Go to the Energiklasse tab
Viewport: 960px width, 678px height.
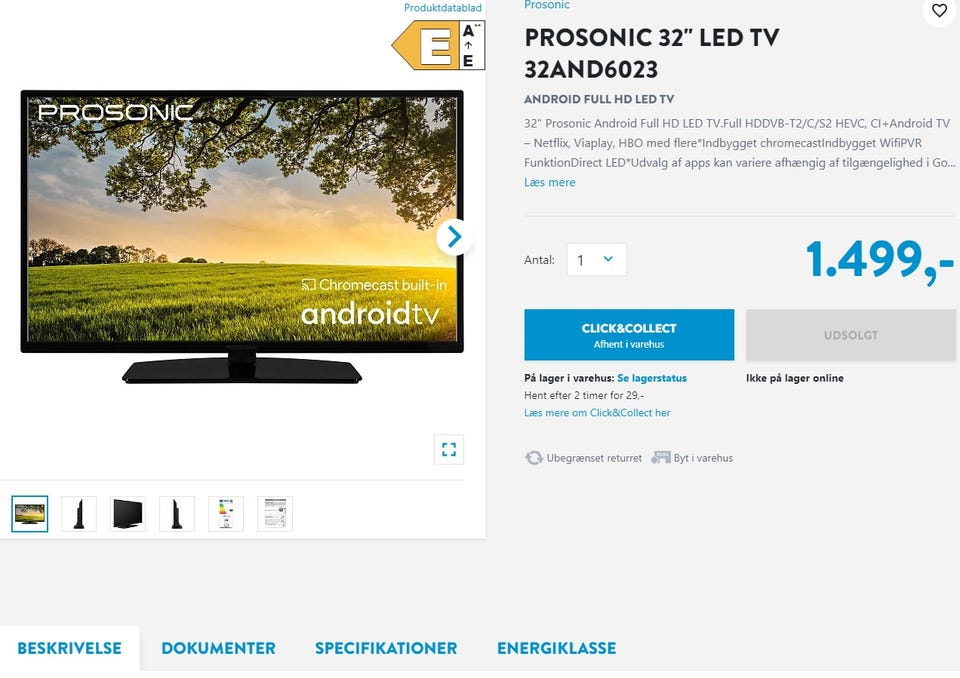557,648
